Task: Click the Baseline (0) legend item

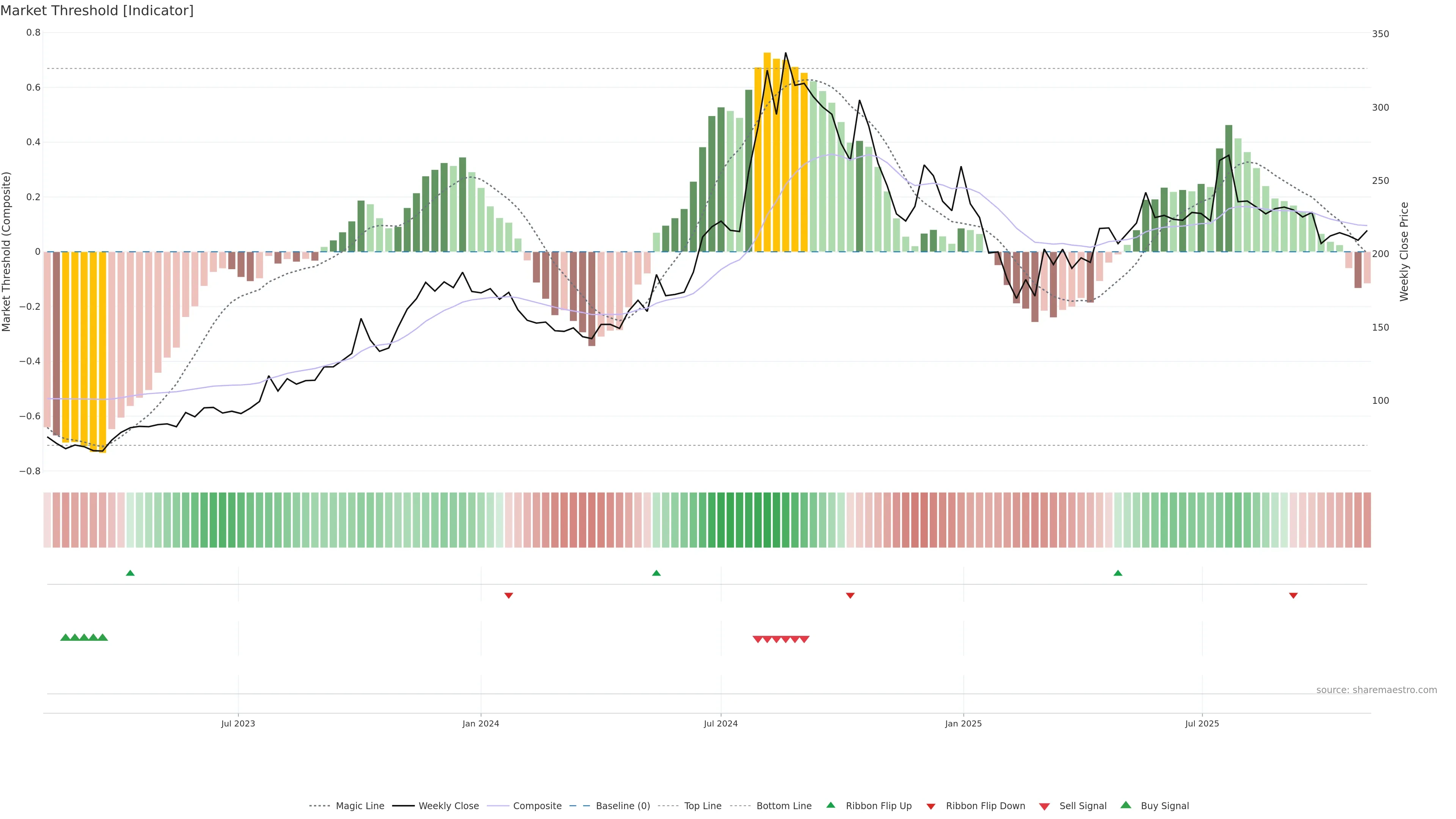Action: click(622, 806)
